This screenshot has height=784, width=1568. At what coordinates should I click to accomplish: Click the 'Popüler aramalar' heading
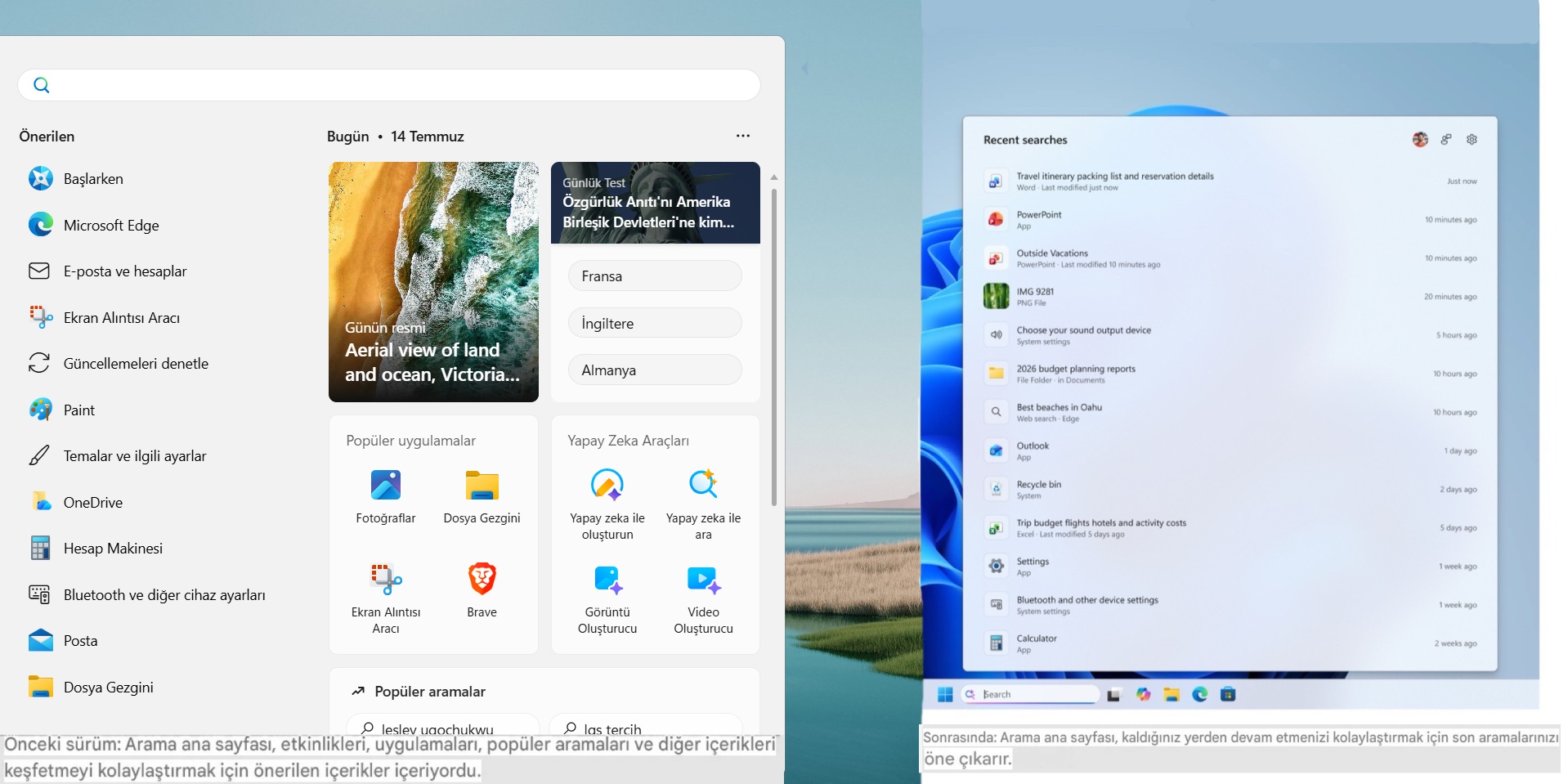pyautogui.click(x=429, y=691)
